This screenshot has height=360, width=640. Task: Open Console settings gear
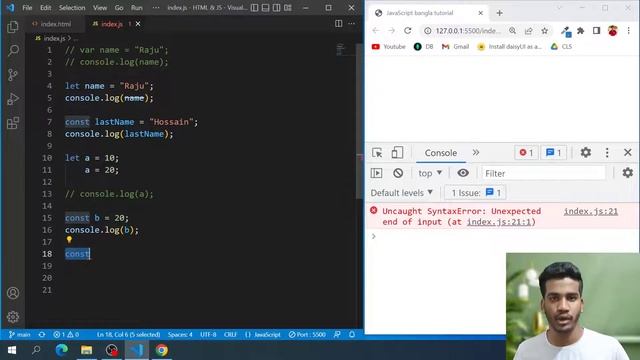tap(627, 173)
